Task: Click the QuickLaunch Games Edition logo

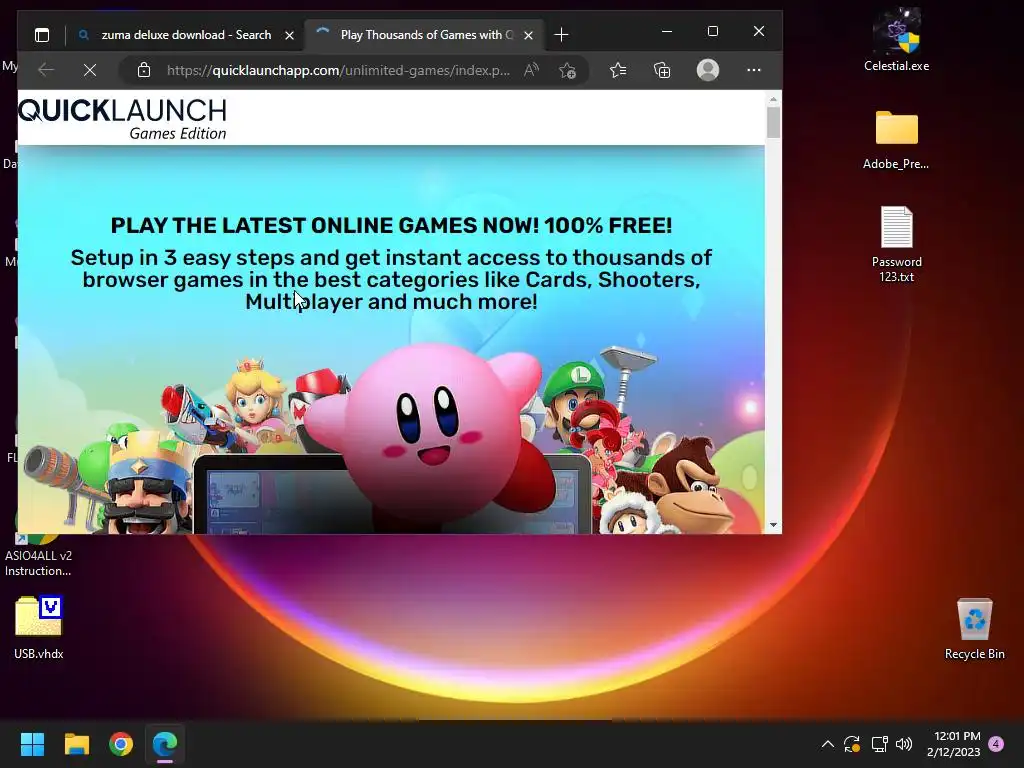Action: pos(123,119)
